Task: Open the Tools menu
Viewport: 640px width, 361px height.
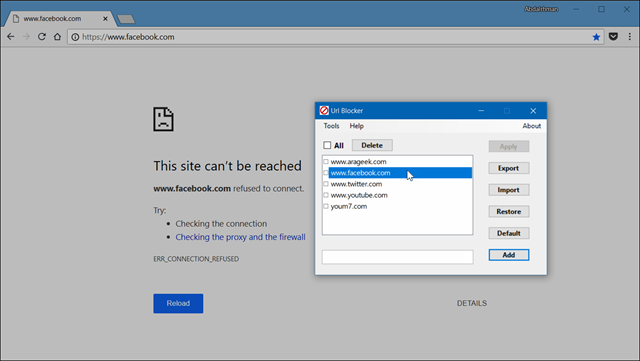Action: [x=331, y=126]
